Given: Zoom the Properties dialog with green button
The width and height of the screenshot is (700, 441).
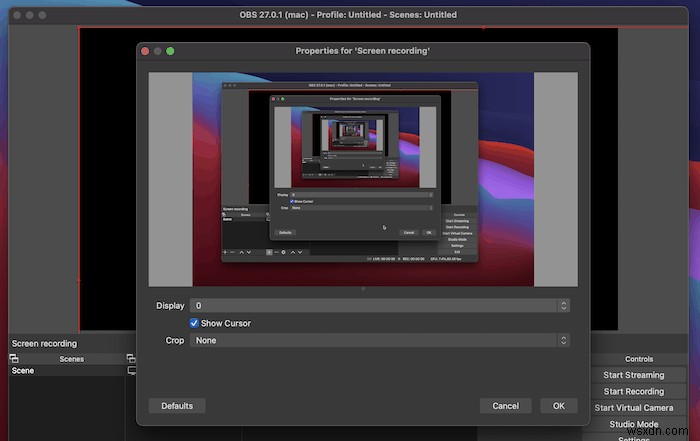Looking at the screenshot, I should pyautogui.click(x=171, y=51).
